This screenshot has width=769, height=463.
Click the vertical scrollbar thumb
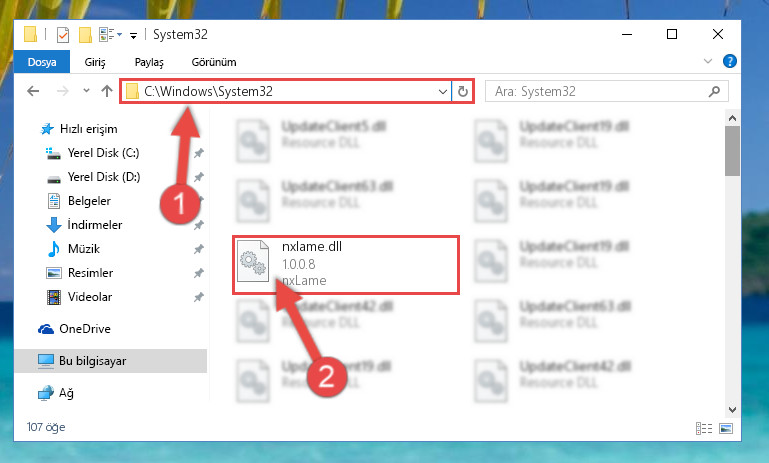pos(732,151)
